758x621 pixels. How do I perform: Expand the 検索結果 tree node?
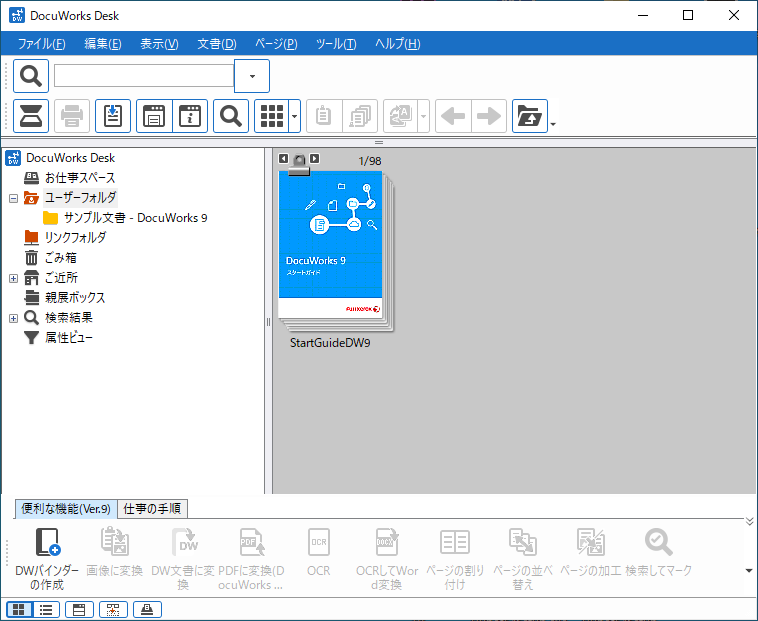(x=14, y=318)
